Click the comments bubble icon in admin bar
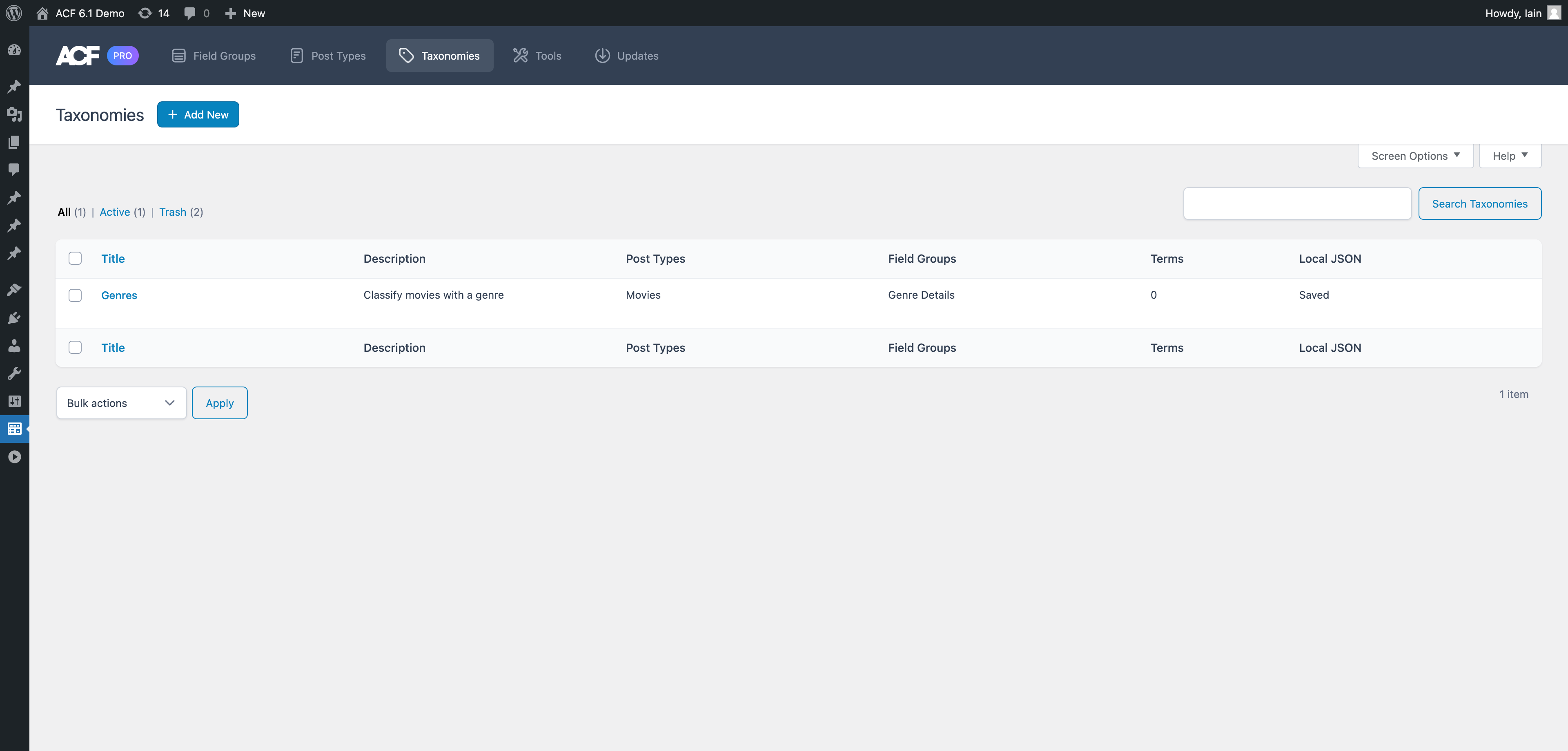Image resolution: width=1568 pixels, height=751 pixels. [190, 13]
